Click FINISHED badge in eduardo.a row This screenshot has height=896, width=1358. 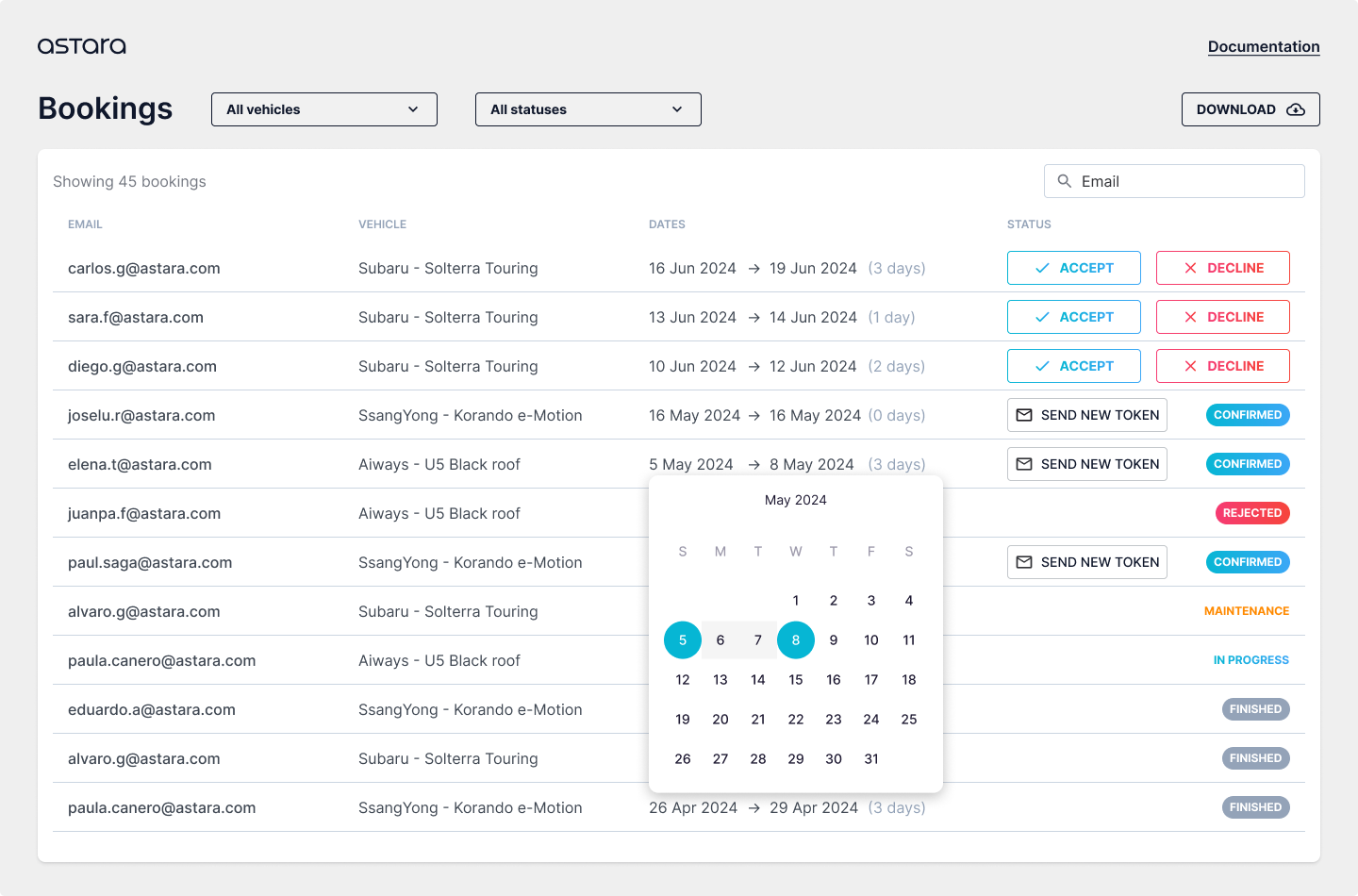click(1256, 709)
